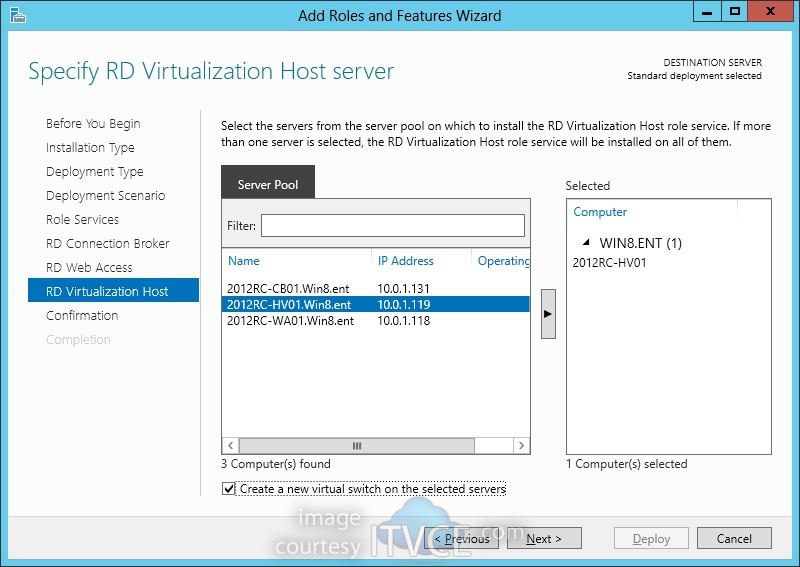Click the Cancel button
The width and height of the screenshot is (800, 567).
pos(734,538)
